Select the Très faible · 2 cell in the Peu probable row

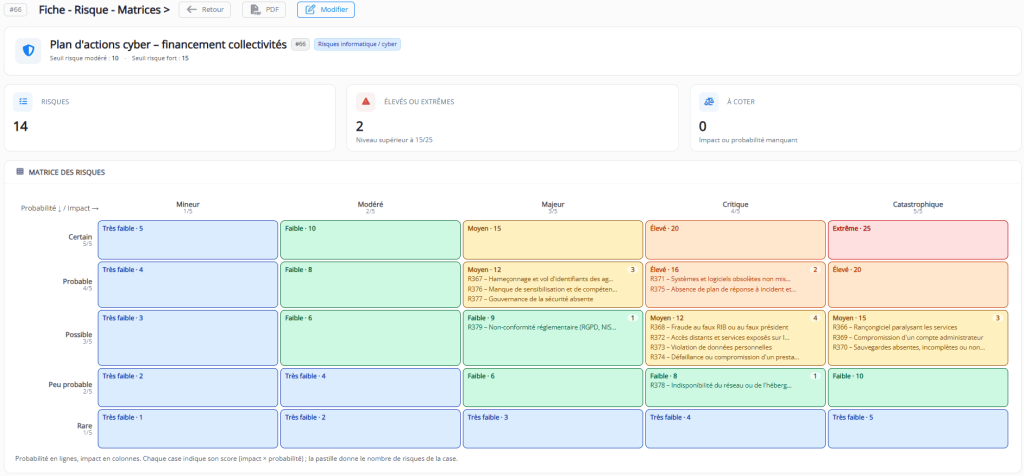(188, 387)
